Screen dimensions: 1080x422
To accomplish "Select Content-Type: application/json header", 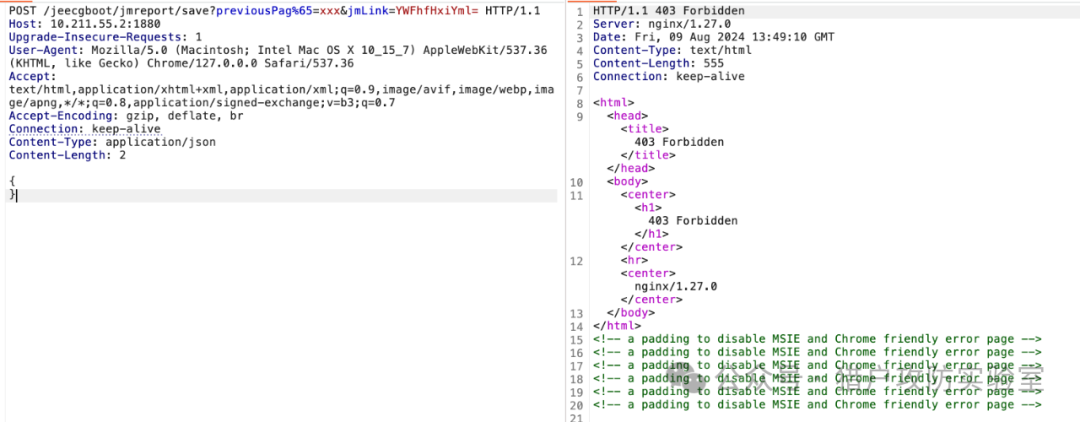I will [x=112, y=142].
